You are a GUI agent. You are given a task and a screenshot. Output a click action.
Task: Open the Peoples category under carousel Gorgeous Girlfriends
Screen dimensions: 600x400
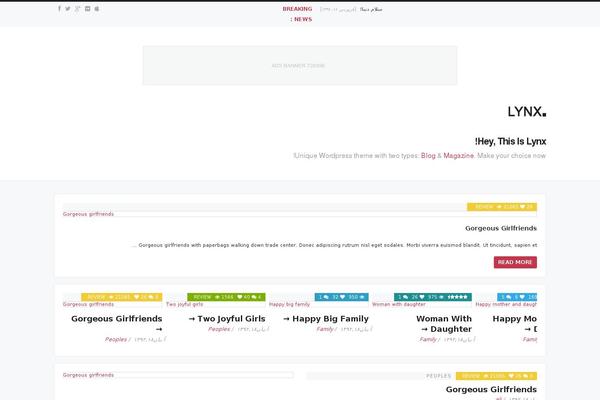[116, 340]
